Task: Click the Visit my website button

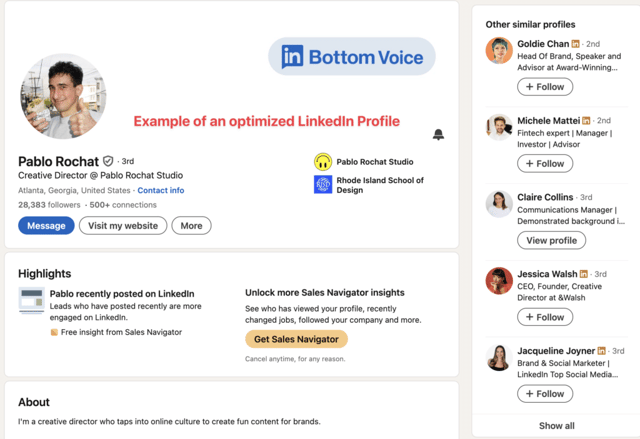Action: (123, 226)
